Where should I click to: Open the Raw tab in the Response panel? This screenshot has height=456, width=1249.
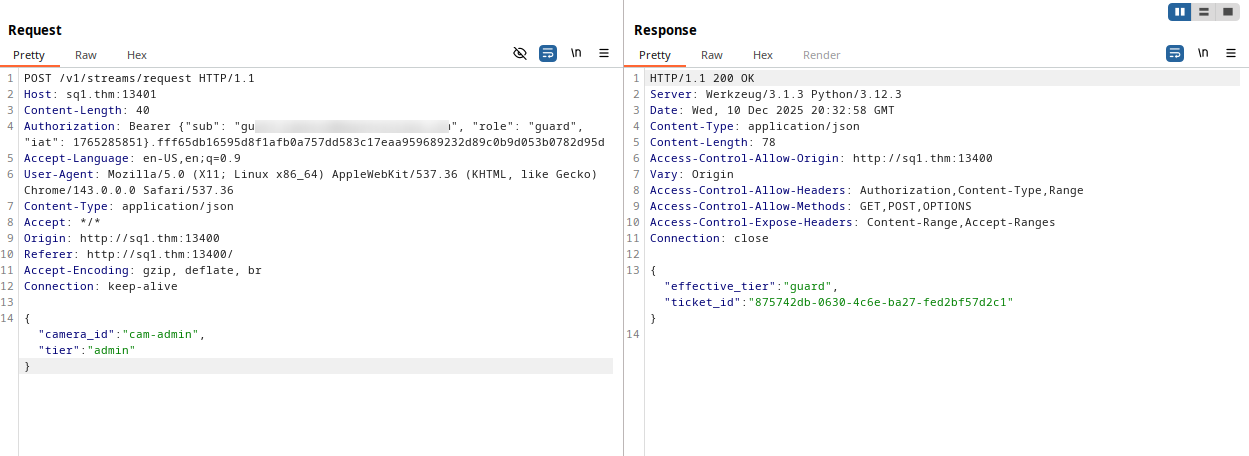[712, 55]
